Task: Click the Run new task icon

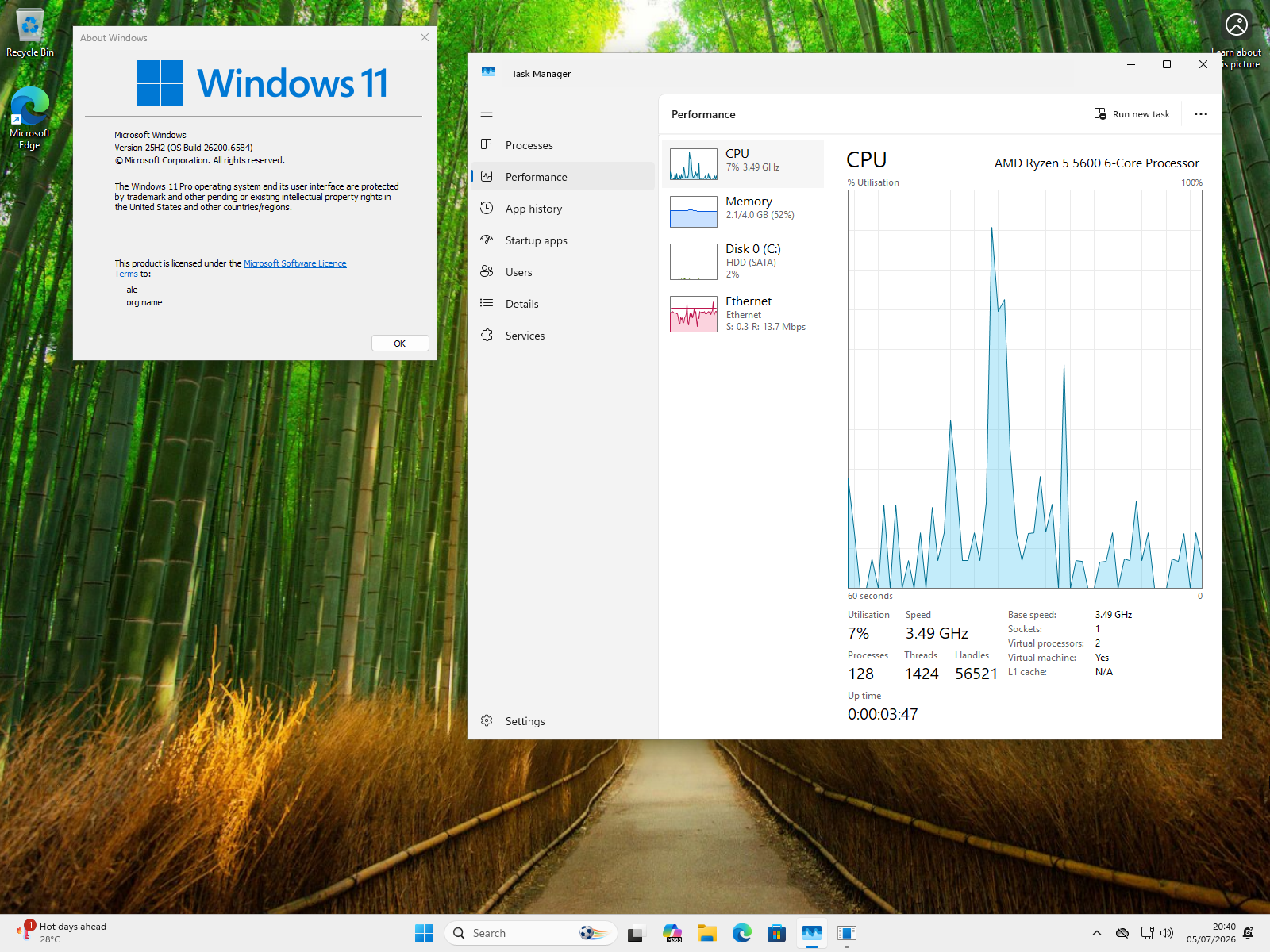Action: pyautogui.click(x=1100, y=114)
